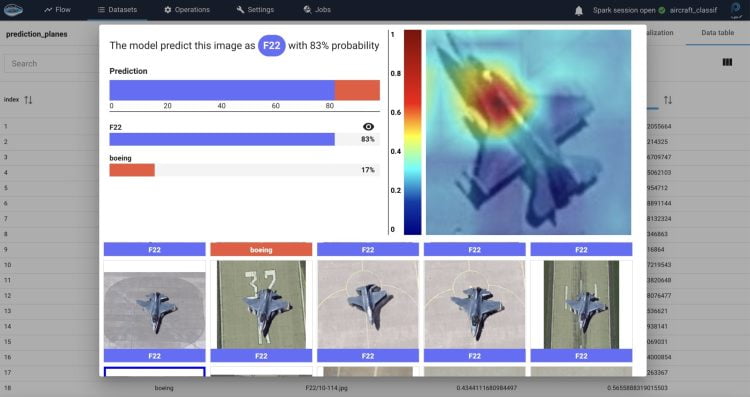Click the orange boeing probability bar
This screenshot has width=750, height=397.
(x=132, y=170)
